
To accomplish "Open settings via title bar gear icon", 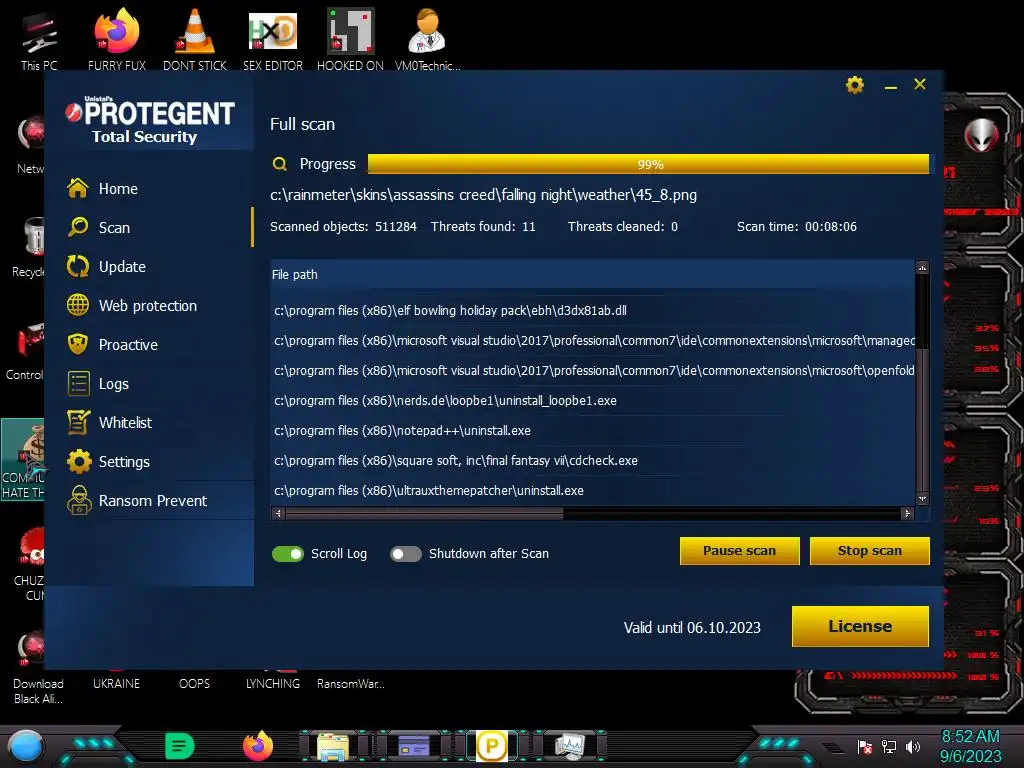I will point(854,85).
